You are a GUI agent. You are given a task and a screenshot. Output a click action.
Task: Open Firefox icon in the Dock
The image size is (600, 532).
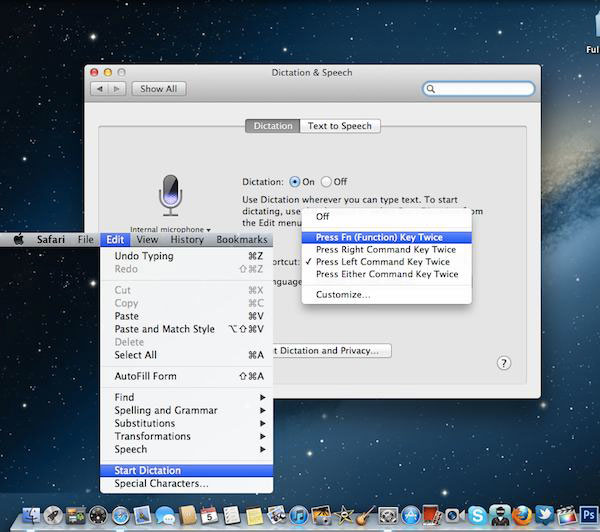(522, 515)
